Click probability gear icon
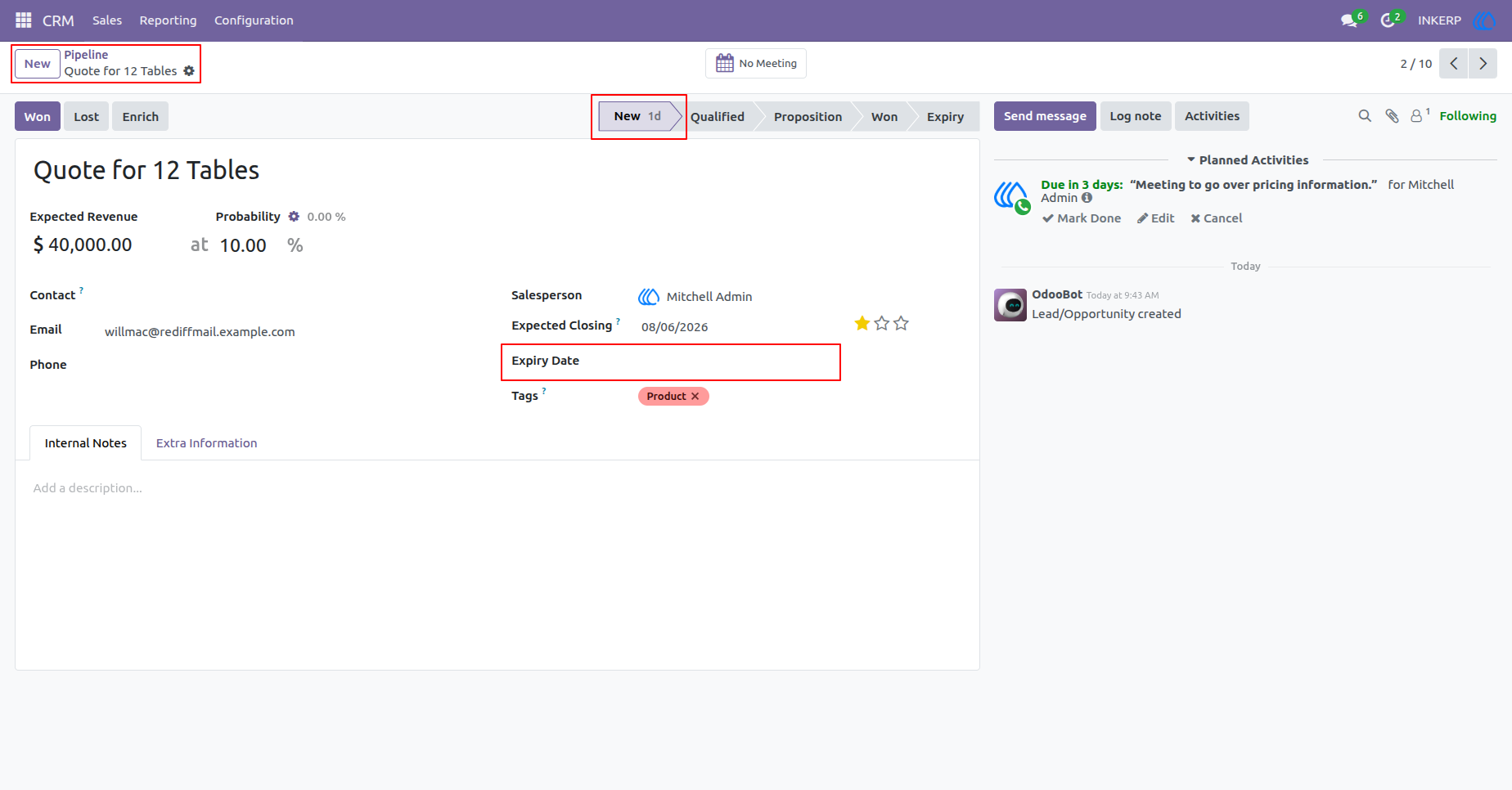1512x790 pixels. (294, 217)
